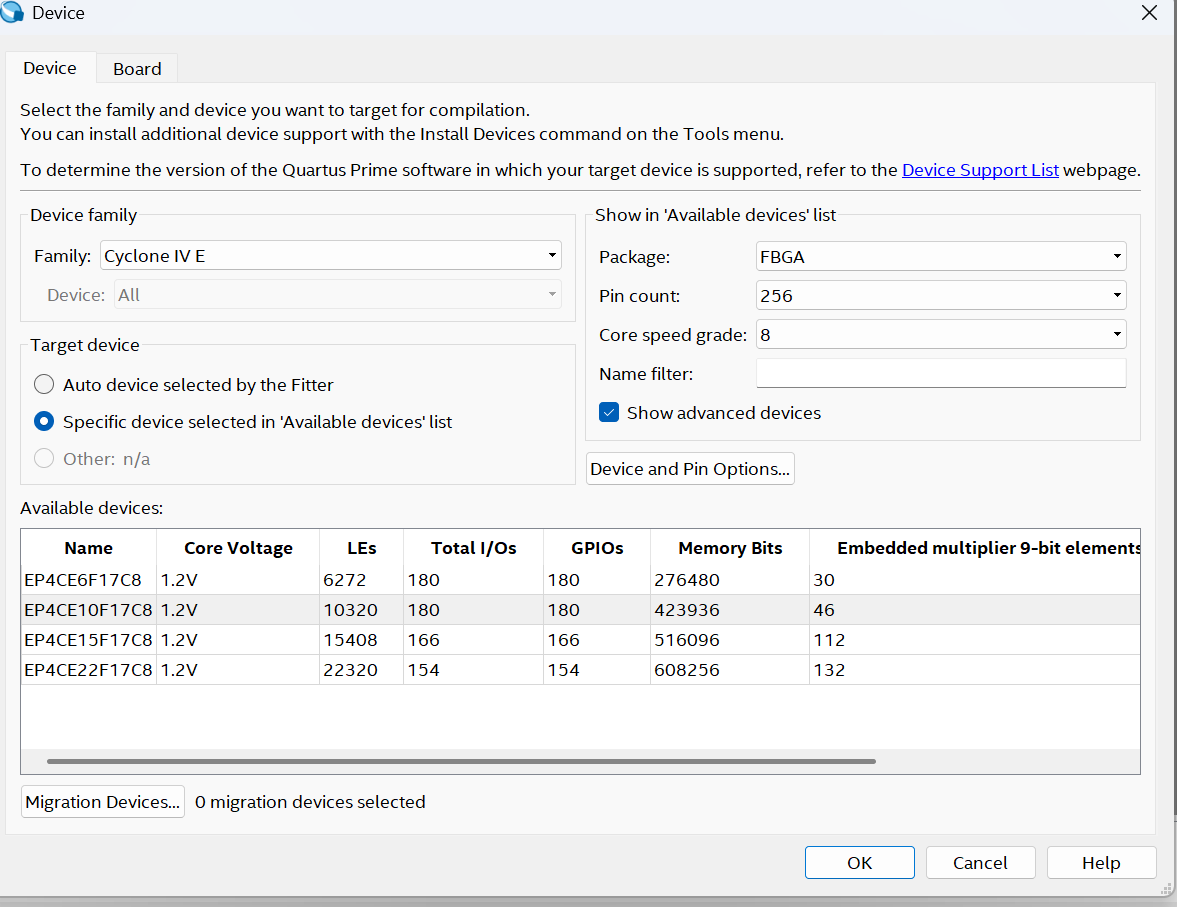Sort by the Memory Bits column header
The width and height of the screenshot is (1177, 907).
730,548
